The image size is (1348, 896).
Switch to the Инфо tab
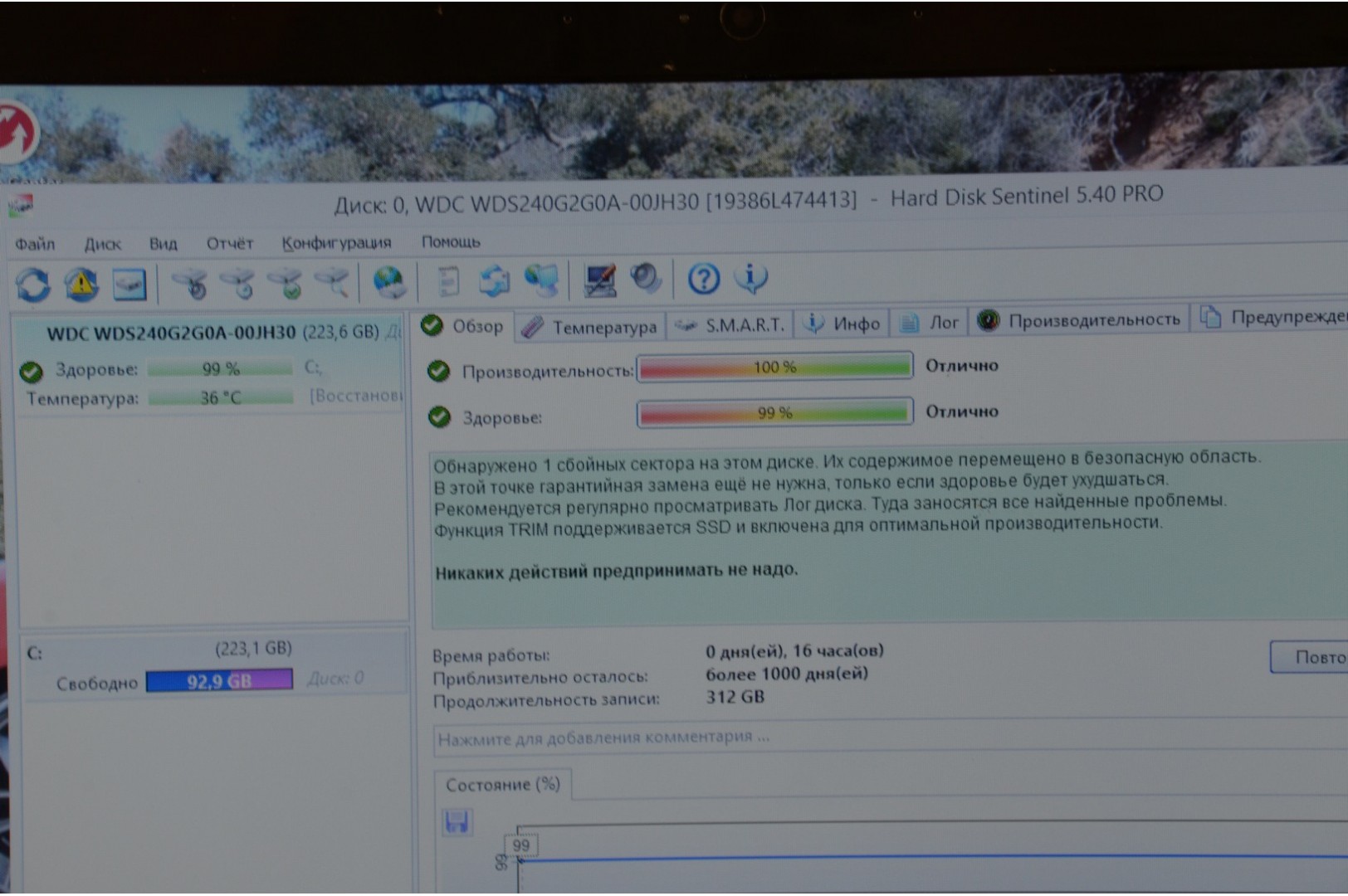pyautogui.click(x=842, y=324)
